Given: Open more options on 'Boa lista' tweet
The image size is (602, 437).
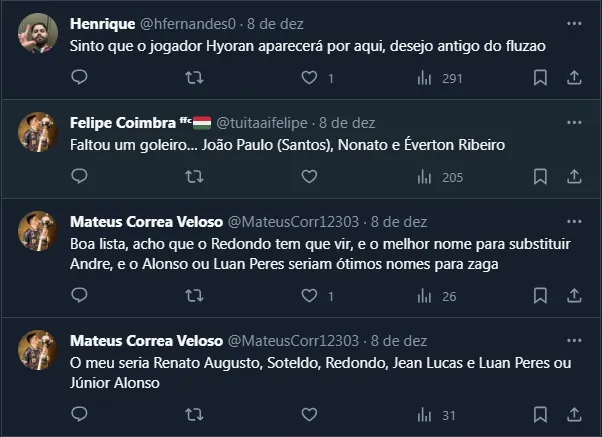Looking at the screenshot, I should 574,222.
